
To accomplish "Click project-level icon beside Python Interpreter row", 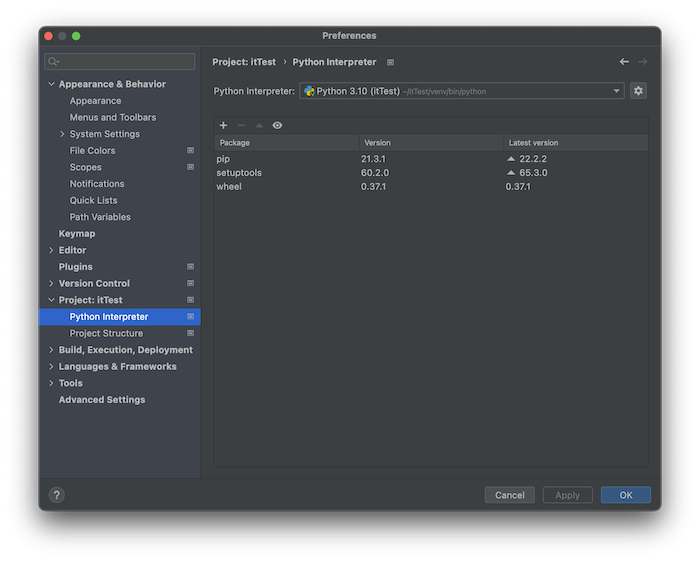I will [190, 316].
